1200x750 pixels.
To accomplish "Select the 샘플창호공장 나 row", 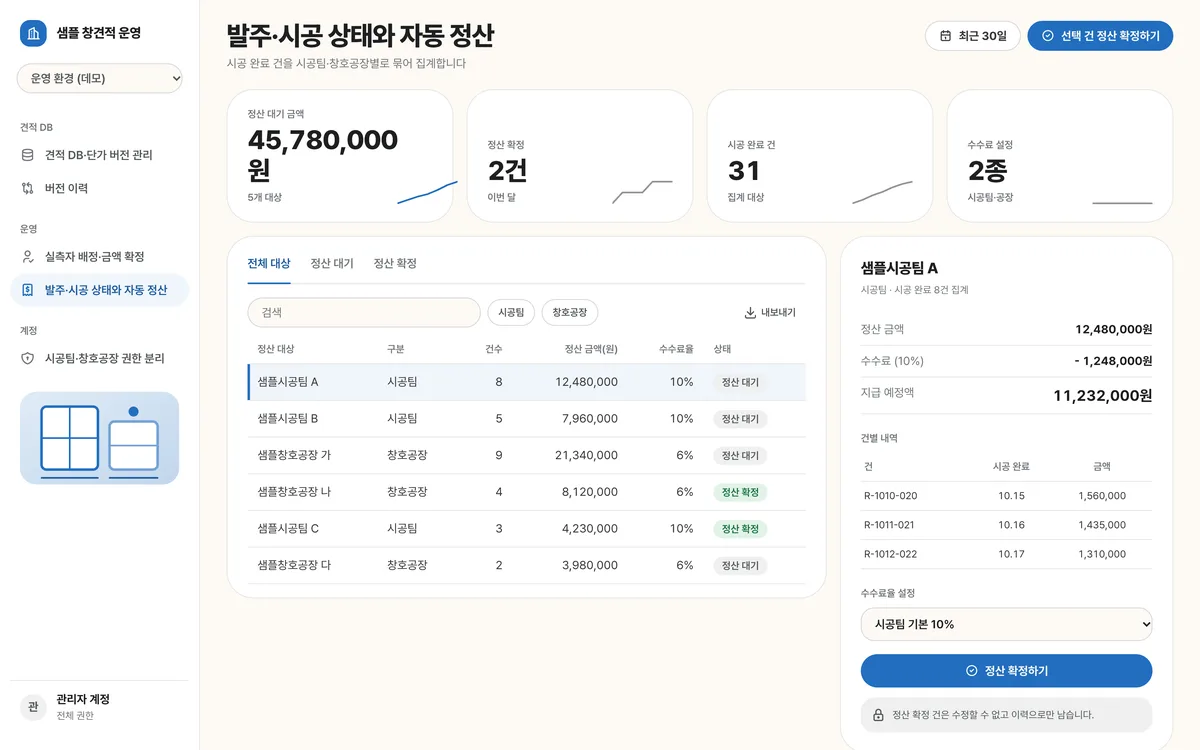I will [526, 492].
